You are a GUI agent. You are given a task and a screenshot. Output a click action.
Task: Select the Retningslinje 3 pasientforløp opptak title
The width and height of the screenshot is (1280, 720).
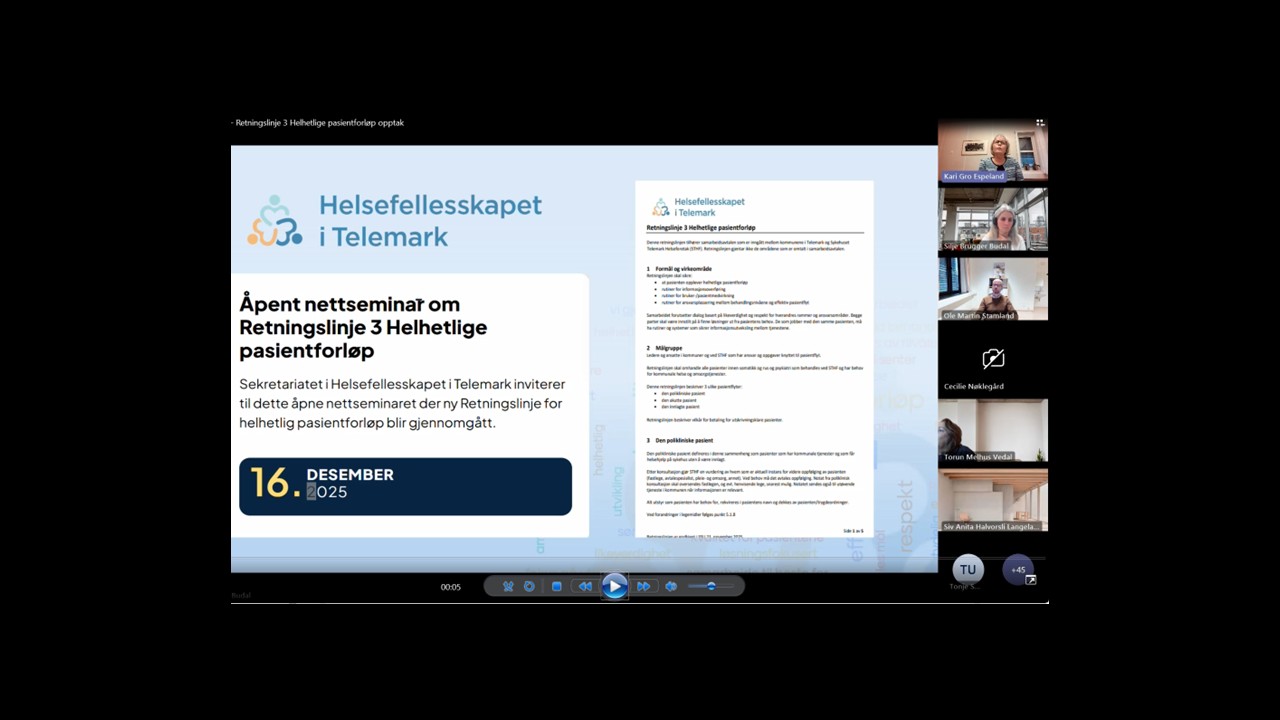click(318, 122)
